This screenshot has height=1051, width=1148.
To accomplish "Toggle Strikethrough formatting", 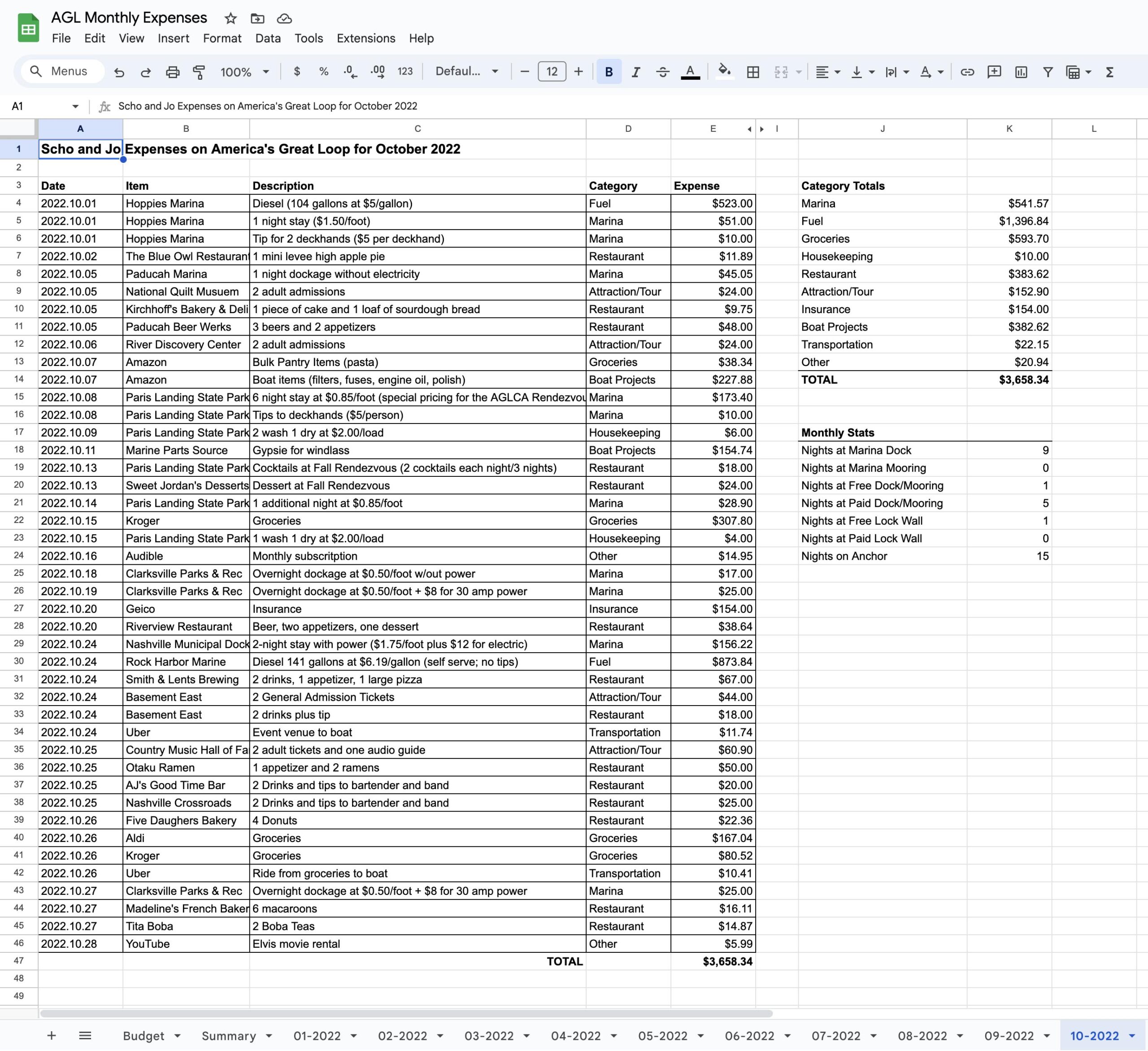I will (662, 72).
